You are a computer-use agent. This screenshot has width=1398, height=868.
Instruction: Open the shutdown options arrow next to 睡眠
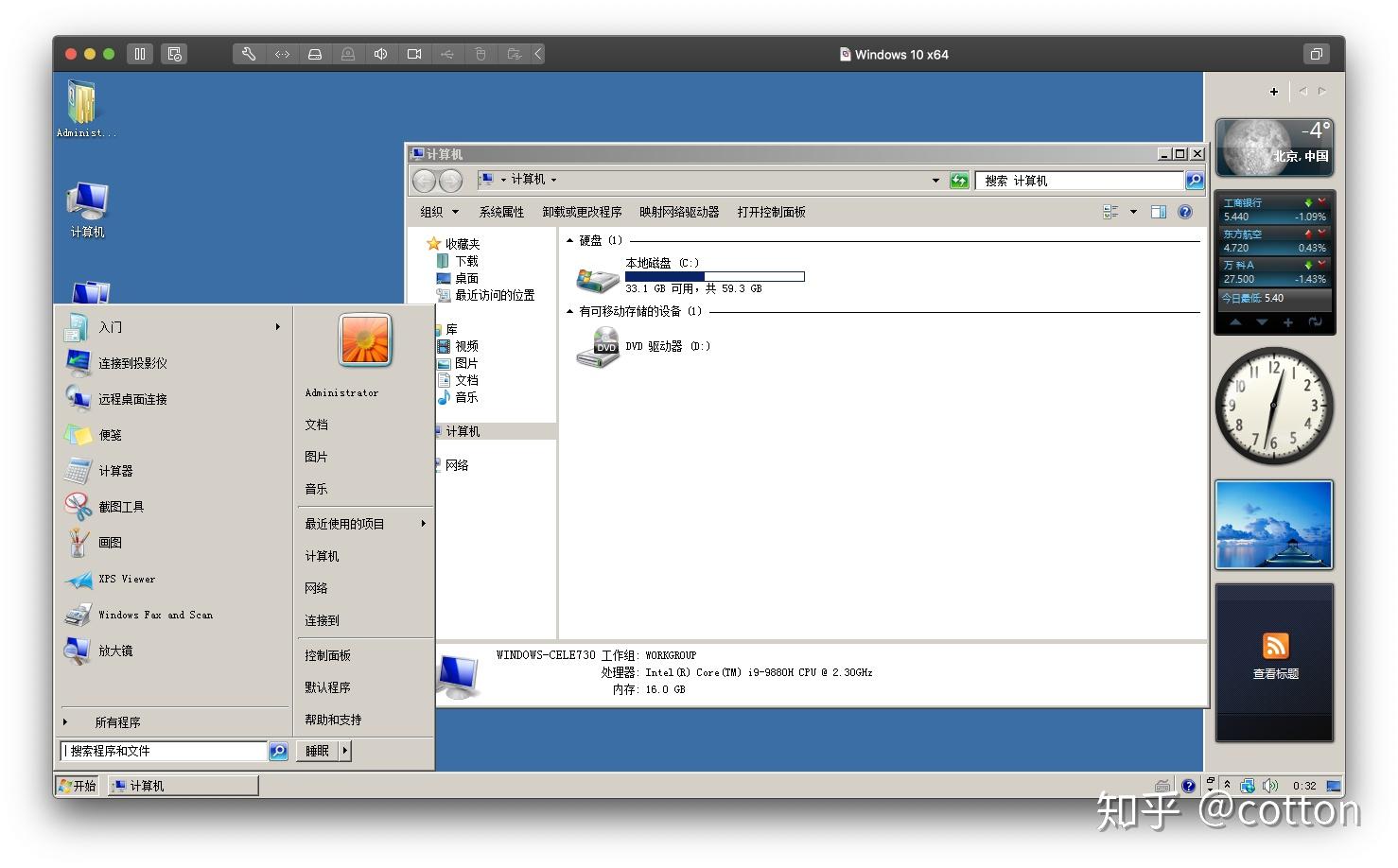pyautogui.click(x=345, y=751)
